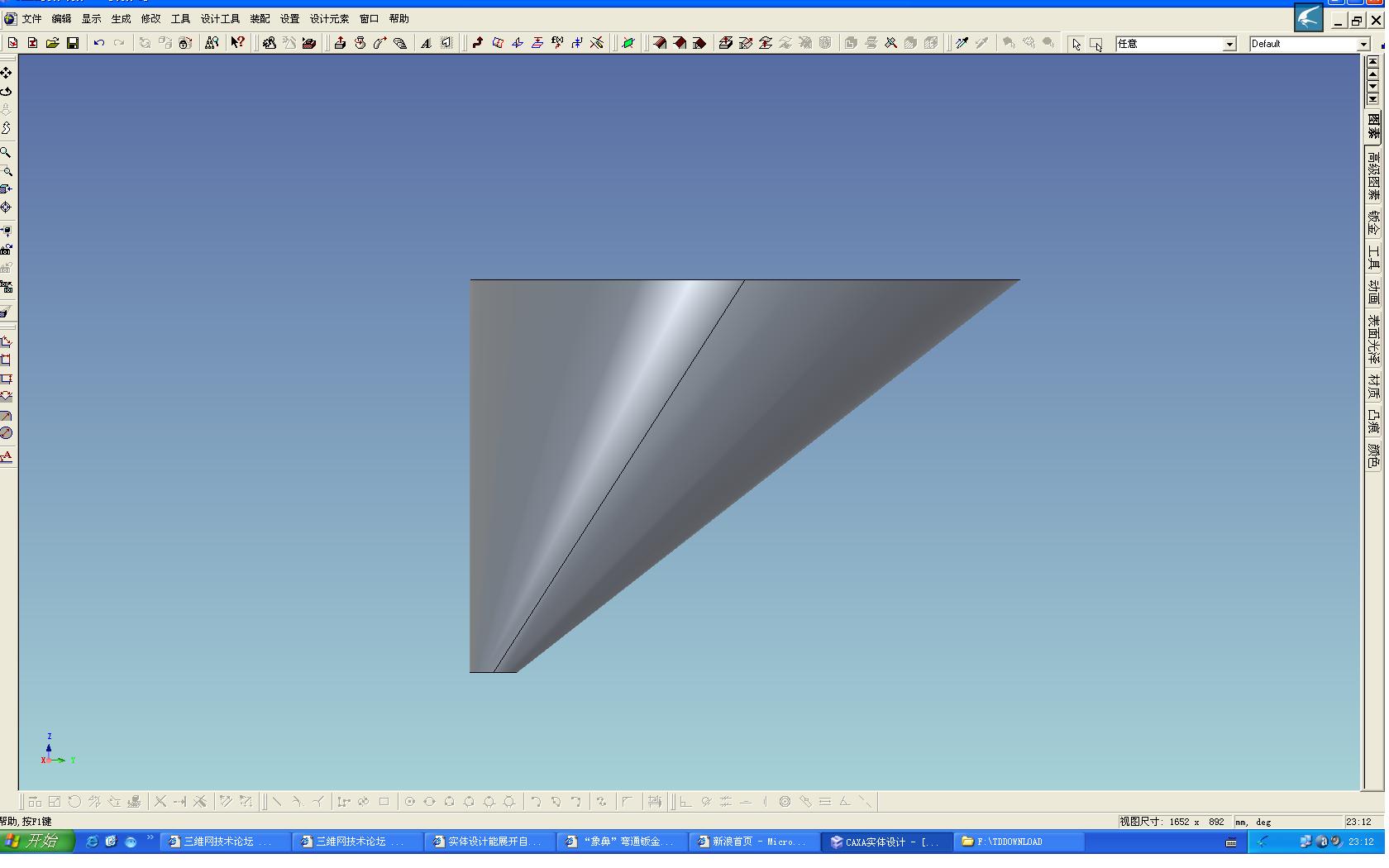
Task: Switch to CAXA实体设计 taskbar button
Action: point(886,842)
